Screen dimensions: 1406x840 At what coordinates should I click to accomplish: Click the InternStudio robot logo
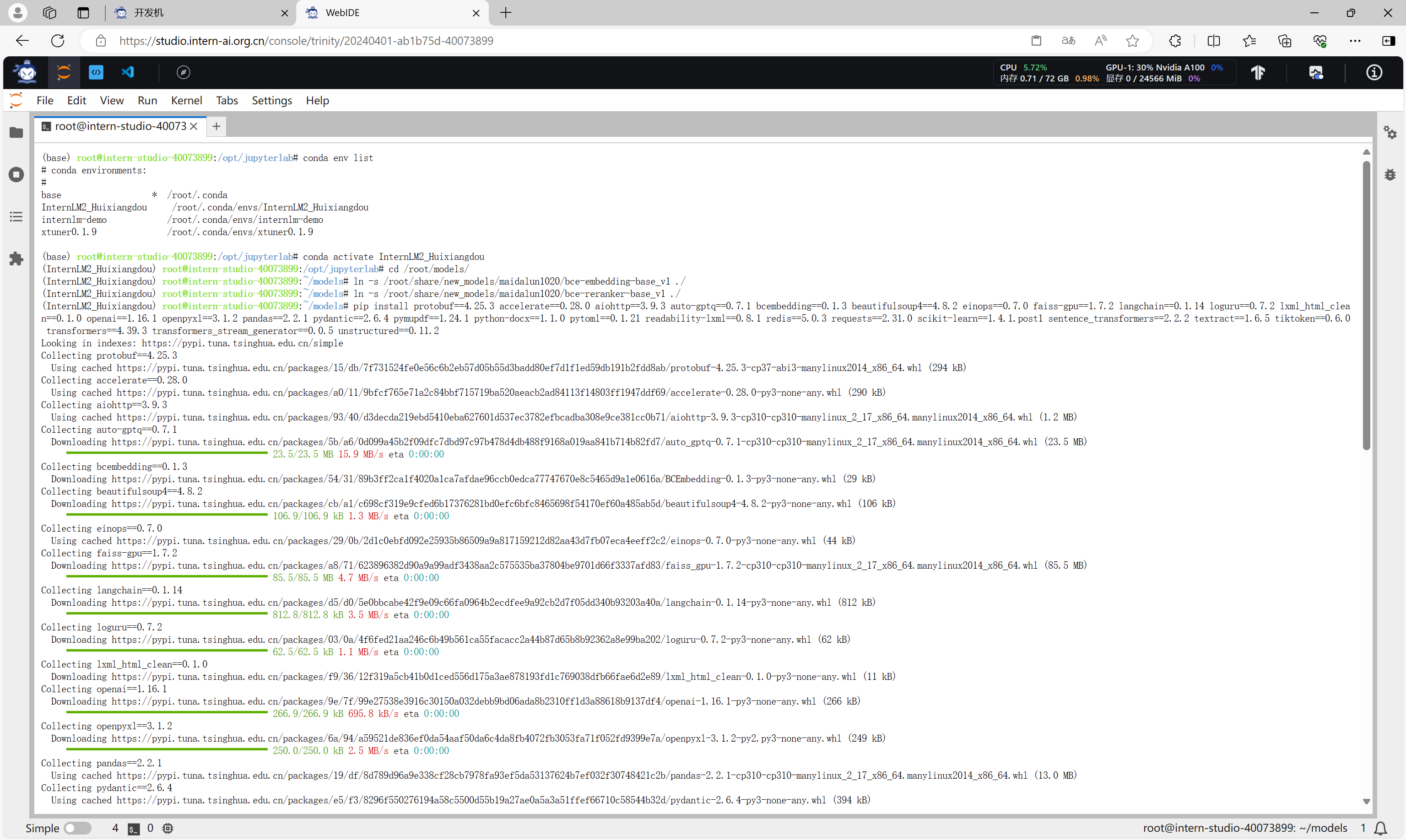[x=26, y=72]
